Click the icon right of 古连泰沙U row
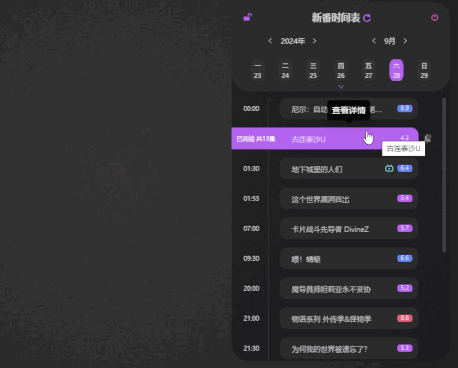Viewport: 458px width, 368px height. coord(428,138)
